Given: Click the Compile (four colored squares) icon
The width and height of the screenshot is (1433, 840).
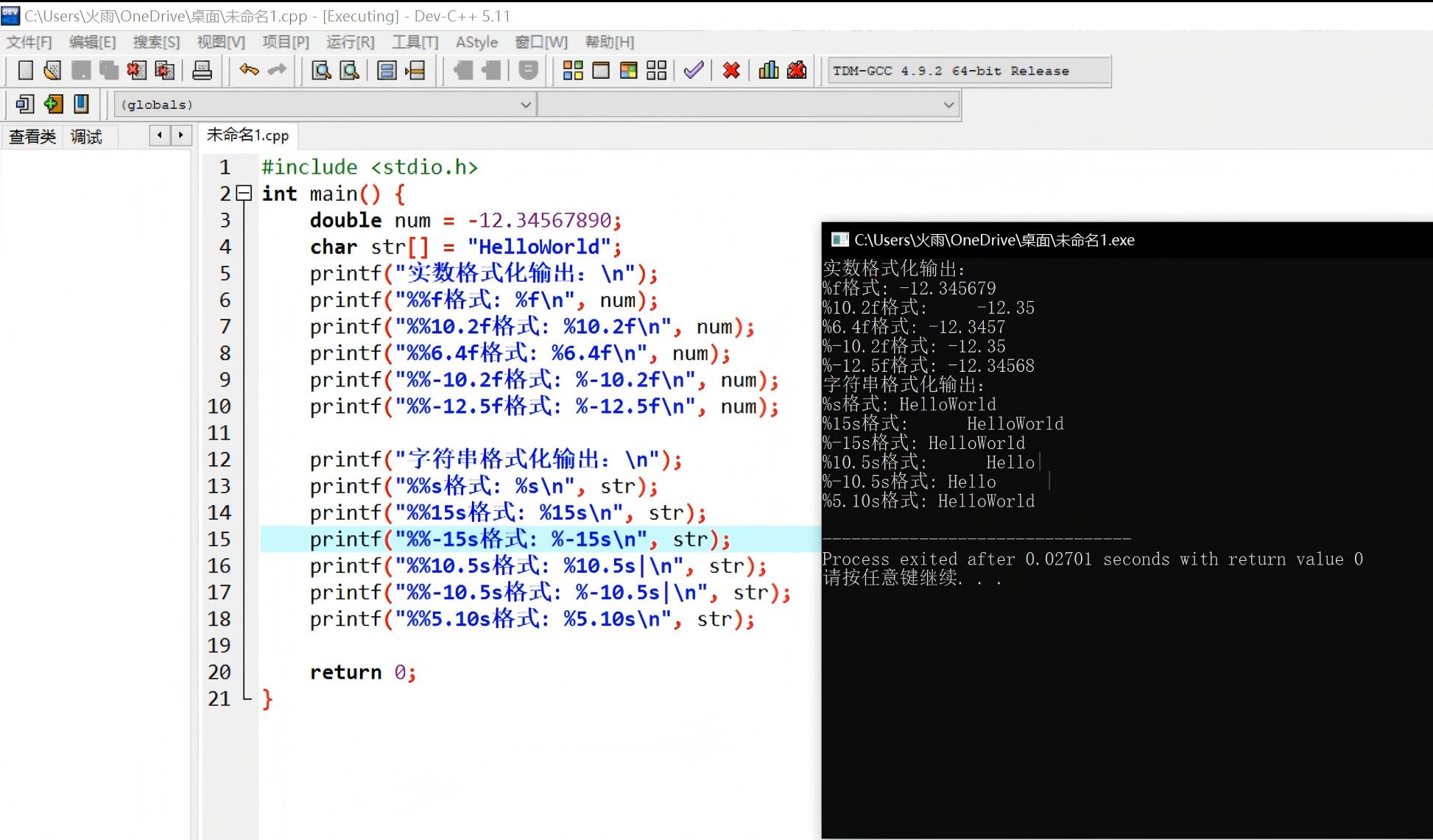Looking at the screenshot, I should point(573,71).
